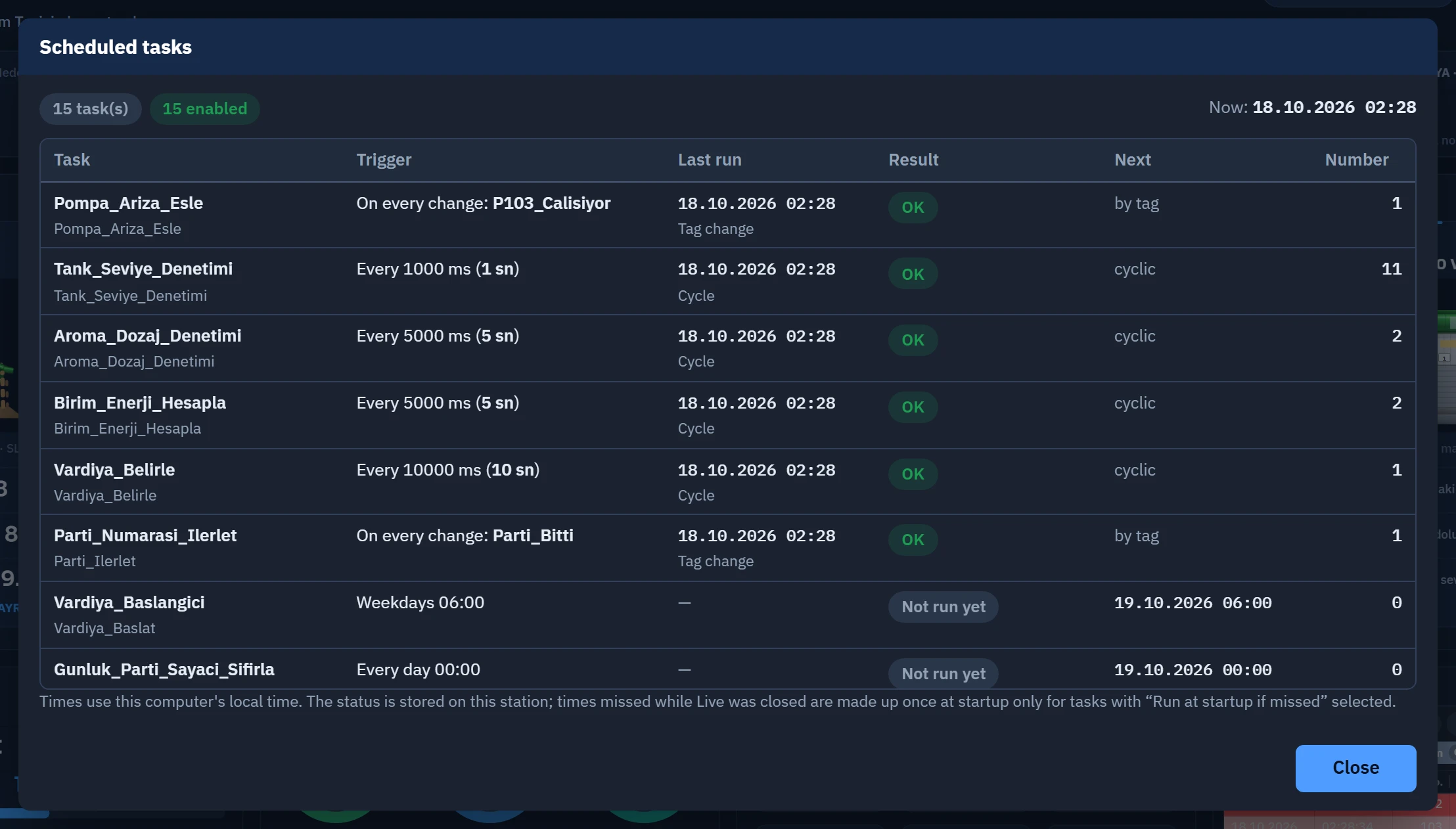Click subtitle 'Vardiya_Baslat' under Vardiya_Baslangici
This screenshot has height=829, width=1456.
[104, 628]
